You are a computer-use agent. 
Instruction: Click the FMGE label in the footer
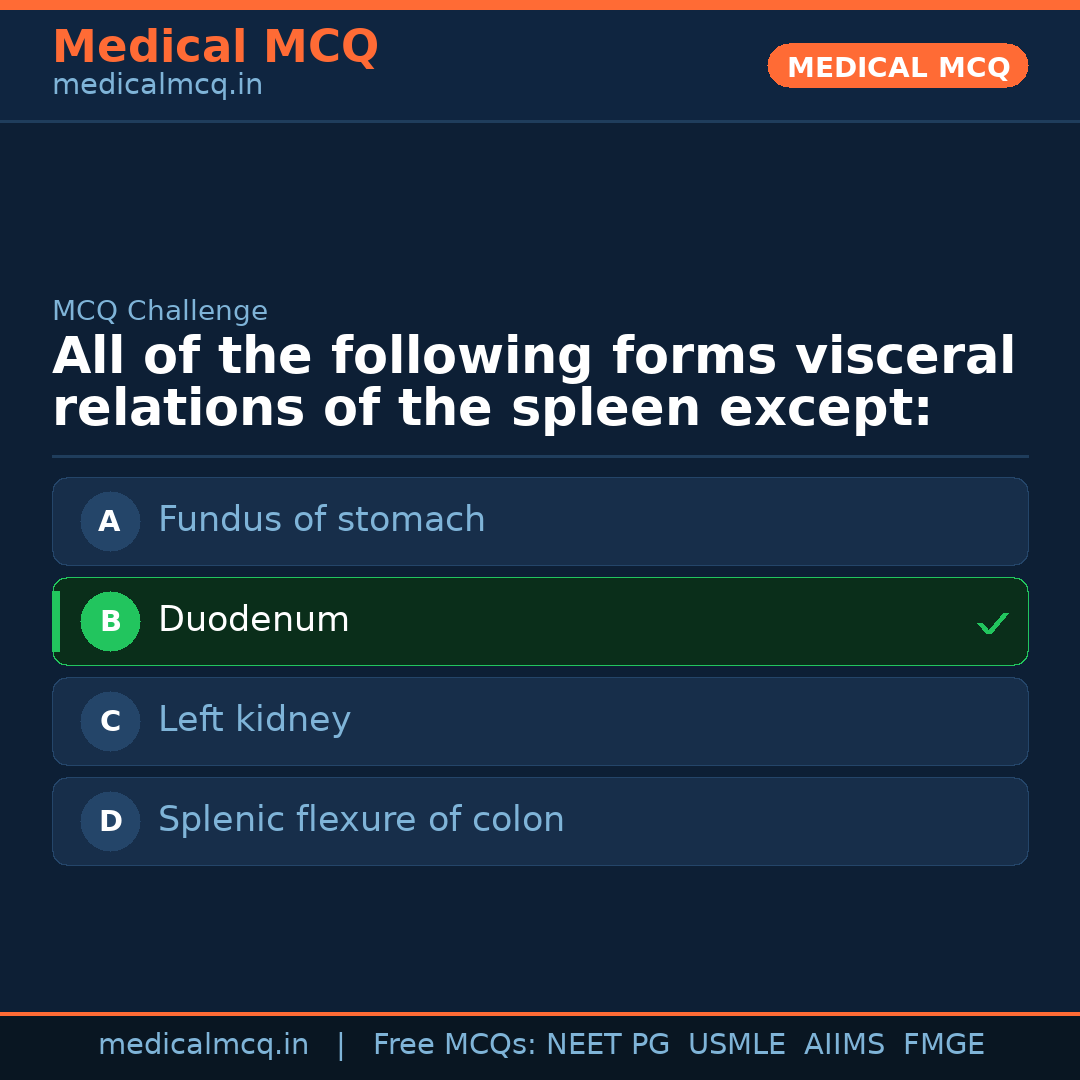click(943, 1043)
